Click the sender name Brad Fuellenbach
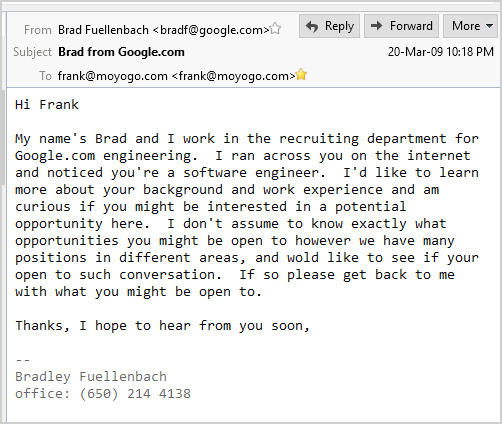Image resolution: width=502 pixels, height=424 pixels. pos(103,30)
